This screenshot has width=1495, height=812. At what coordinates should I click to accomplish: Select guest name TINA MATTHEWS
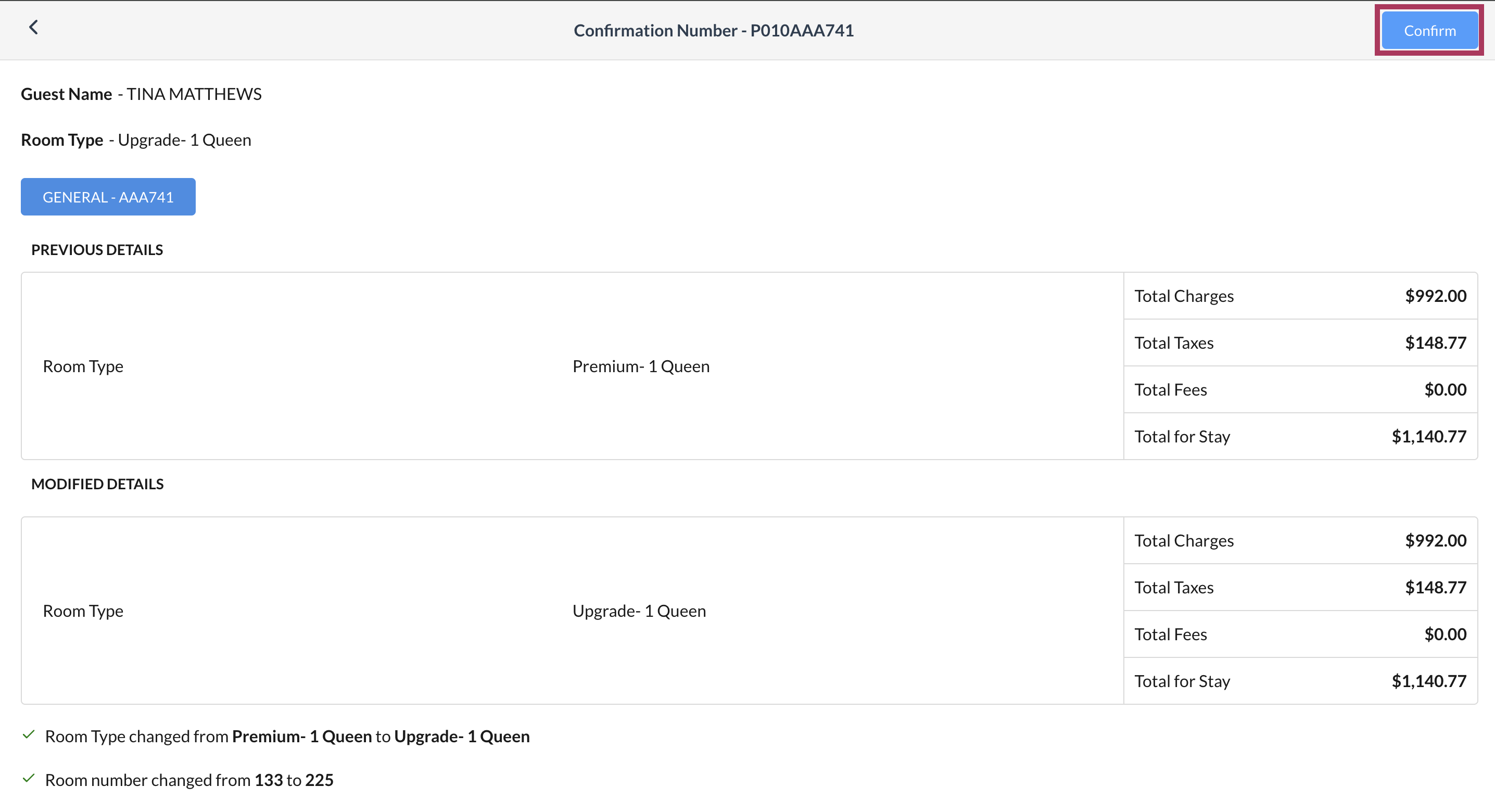pos(193,94)
